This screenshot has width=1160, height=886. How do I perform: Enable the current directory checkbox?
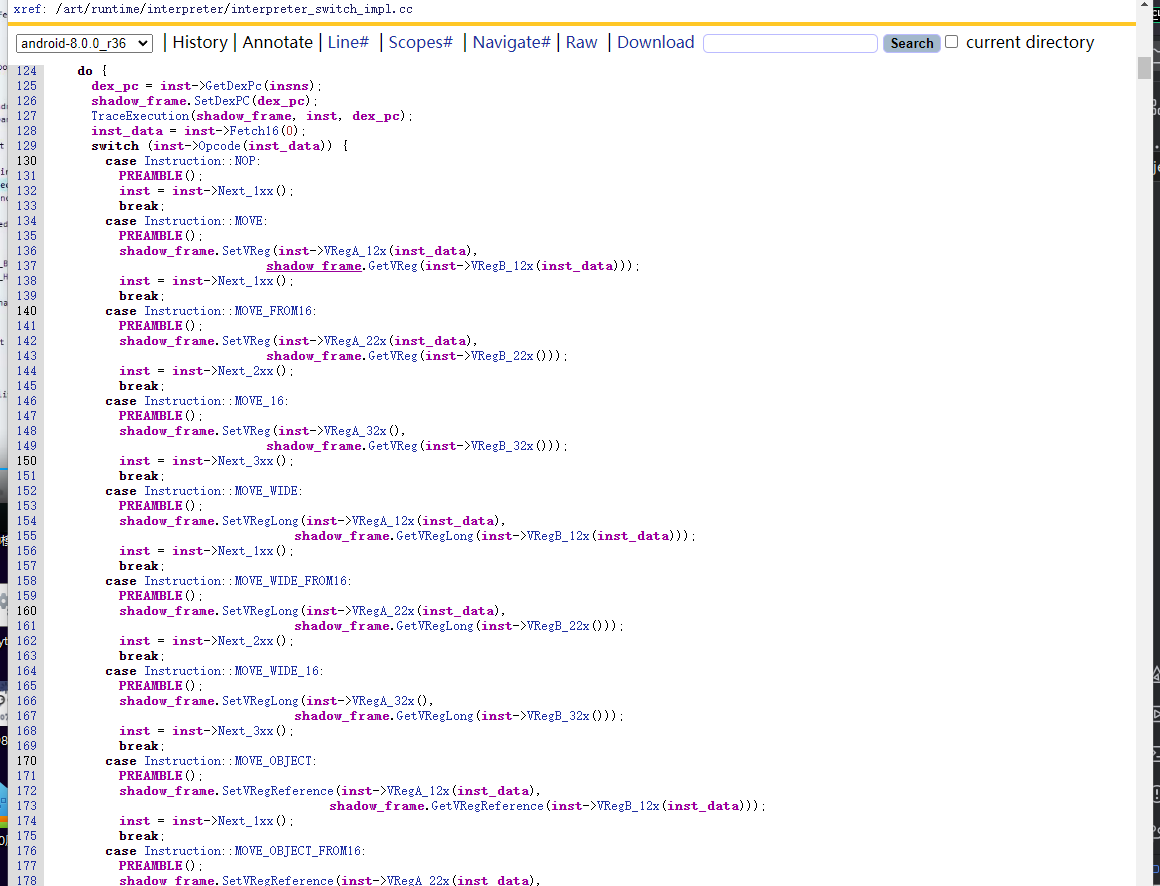[x=952, y=42]
